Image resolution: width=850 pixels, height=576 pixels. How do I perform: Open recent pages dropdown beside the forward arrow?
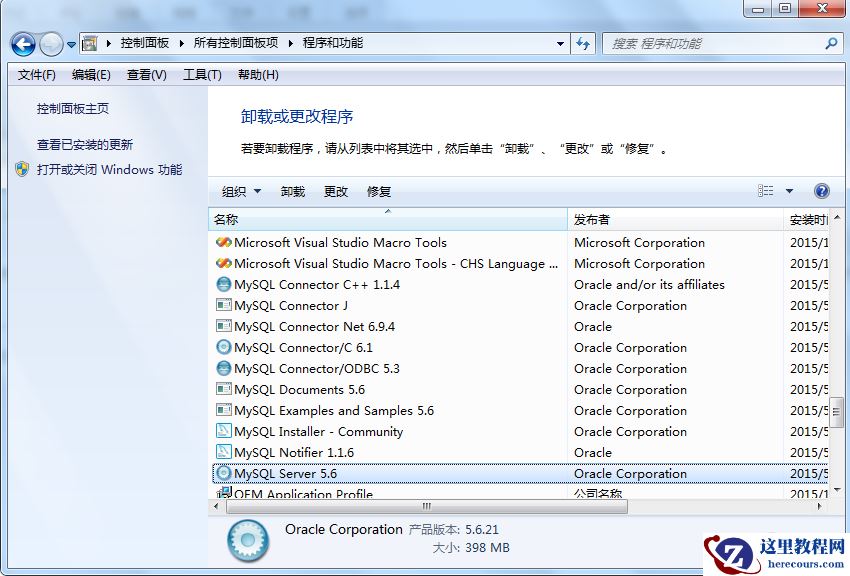(x=71, y=45)
